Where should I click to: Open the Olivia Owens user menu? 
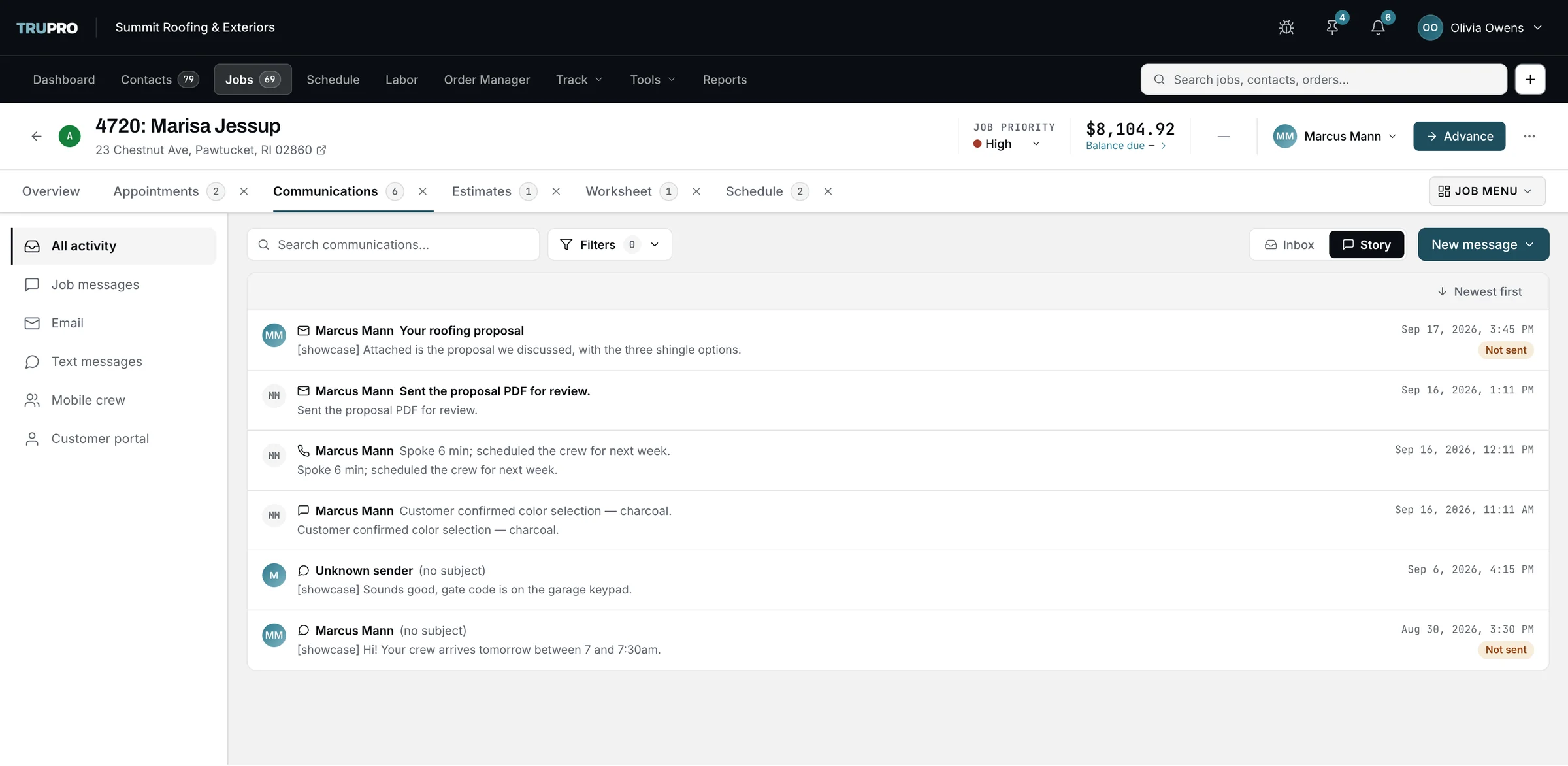point(1479,27)
